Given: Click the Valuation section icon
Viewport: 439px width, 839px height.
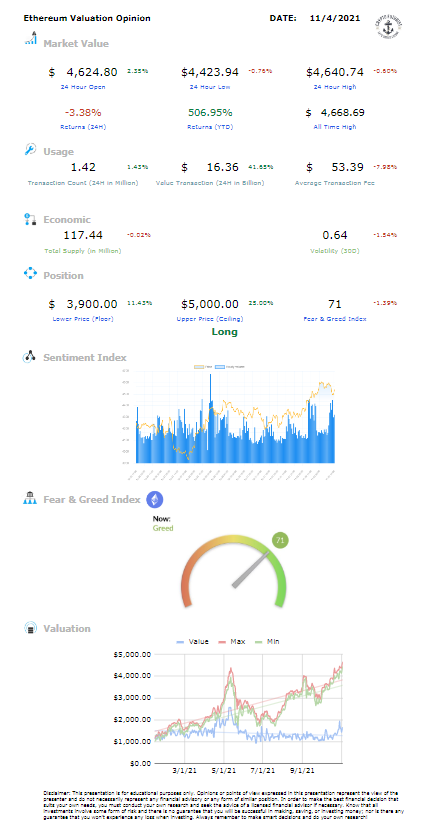Looking at the screenshot, I should [31, 628].
